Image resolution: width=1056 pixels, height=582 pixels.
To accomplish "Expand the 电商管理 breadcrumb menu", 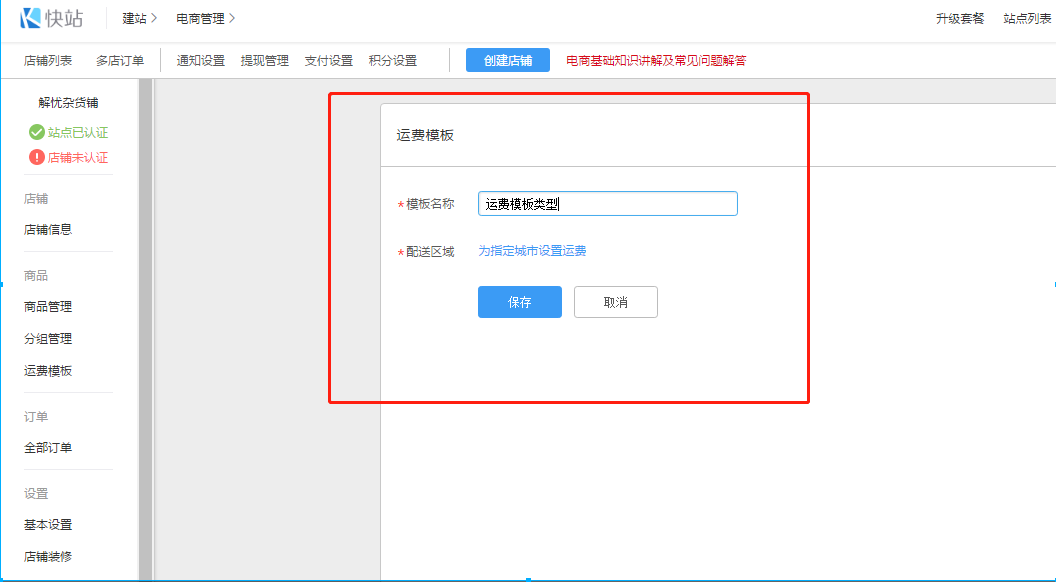I will tap(205, 18).
